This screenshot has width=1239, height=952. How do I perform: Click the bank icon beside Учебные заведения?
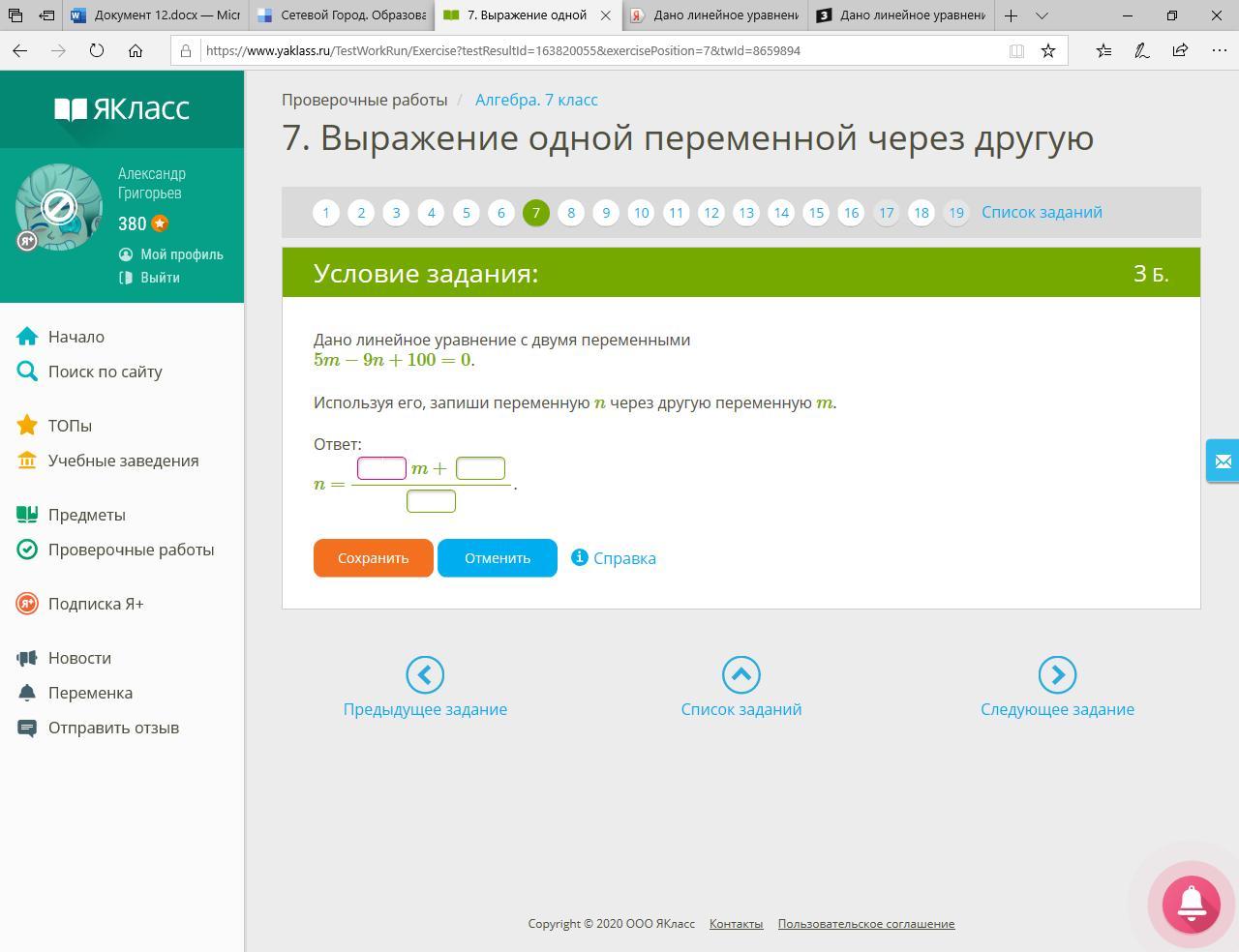27,461
